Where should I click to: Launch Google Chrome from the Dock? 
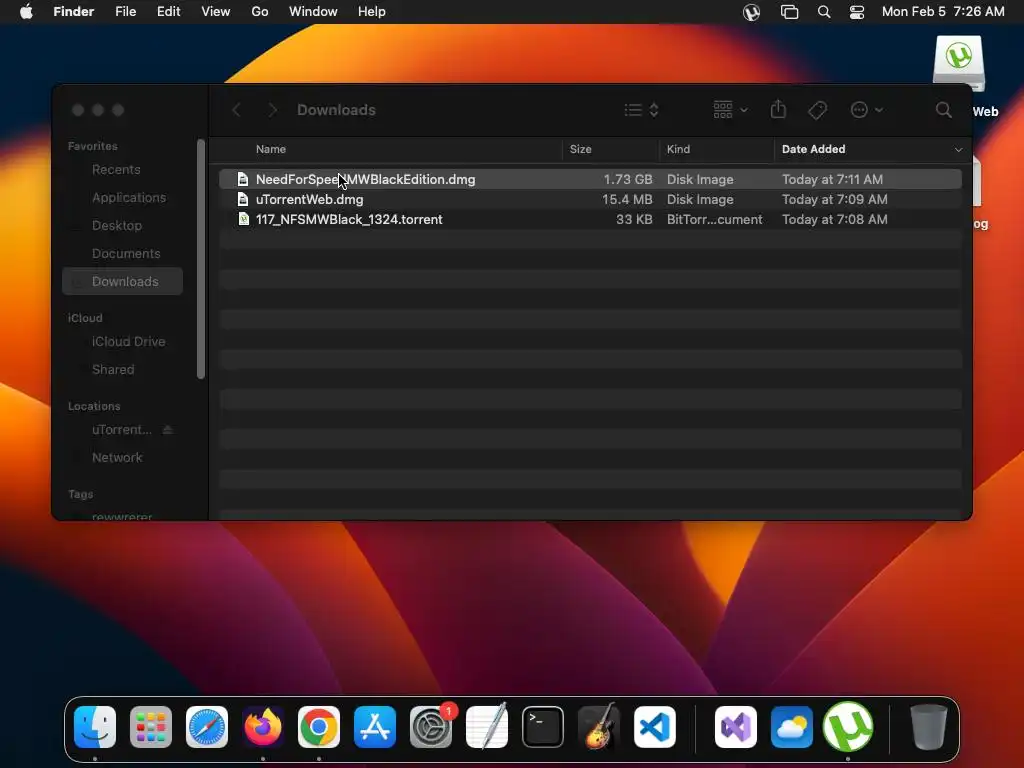point(319,727)
